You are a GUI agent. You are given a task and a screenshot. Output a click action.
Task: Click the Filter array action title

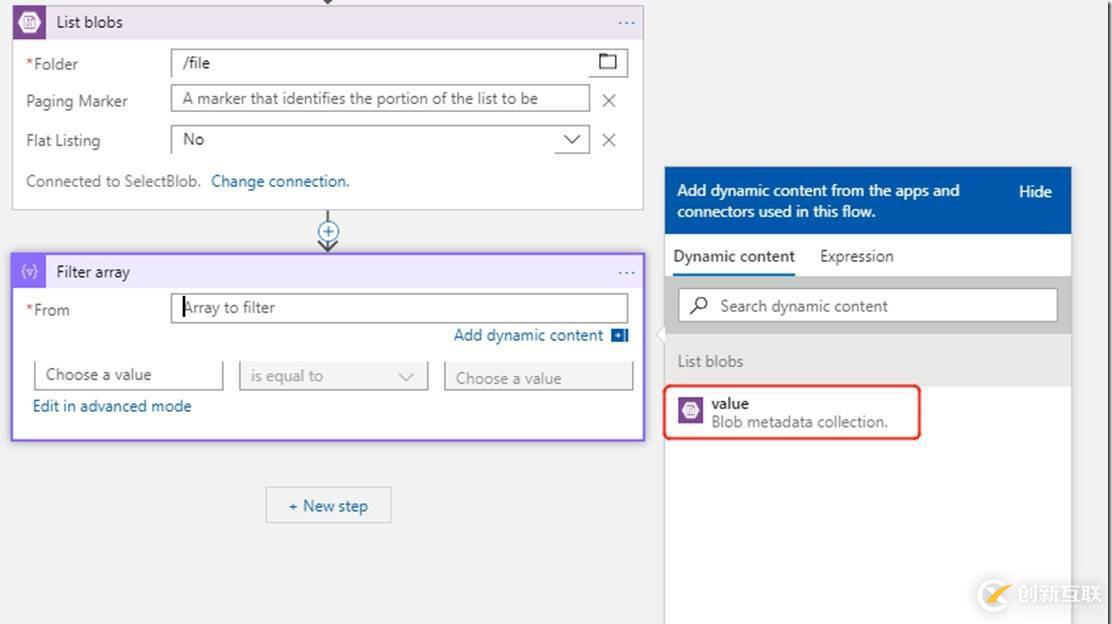tap(93, 272)
